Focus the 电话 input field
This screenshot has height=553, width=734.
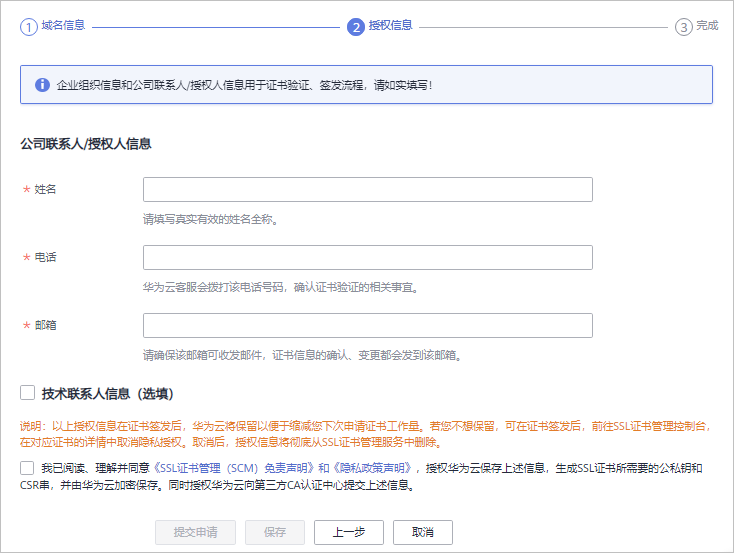367,258
